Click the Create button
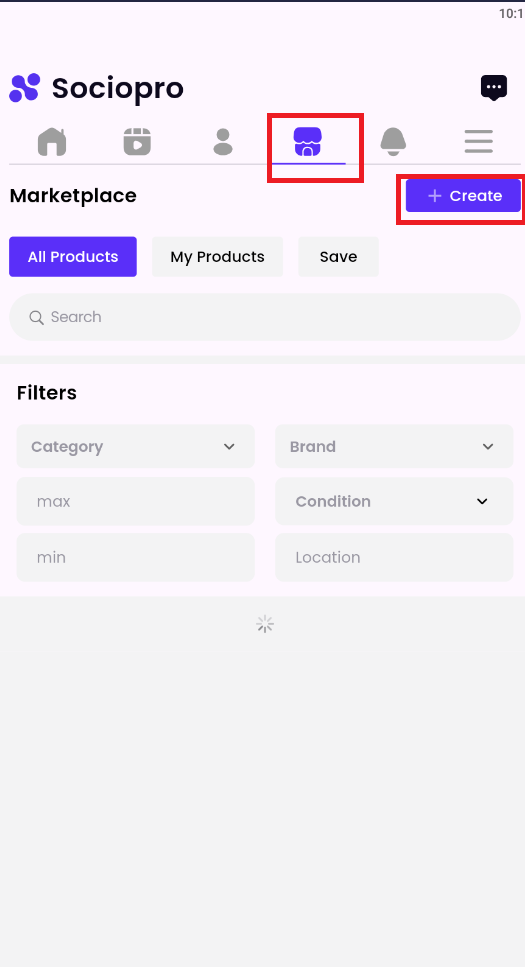This screenshot has height=967, width=525. point(463,196)
